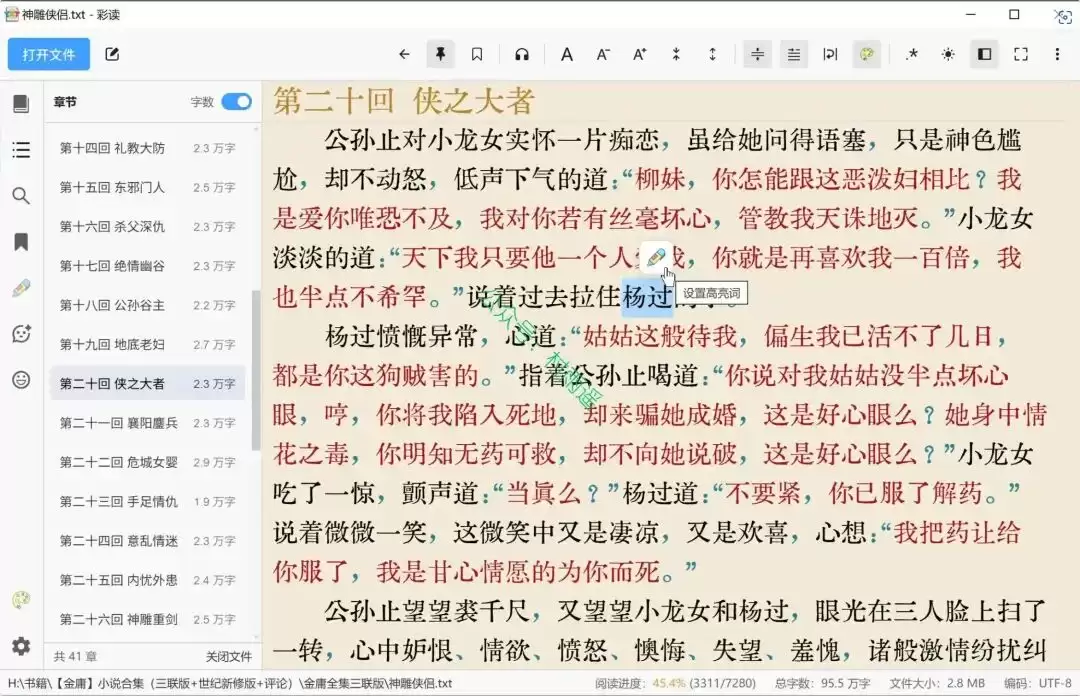Click the headphones read-aloud icon
Image resolution: width=1080 pixels, height=696 pixels.
521,54
